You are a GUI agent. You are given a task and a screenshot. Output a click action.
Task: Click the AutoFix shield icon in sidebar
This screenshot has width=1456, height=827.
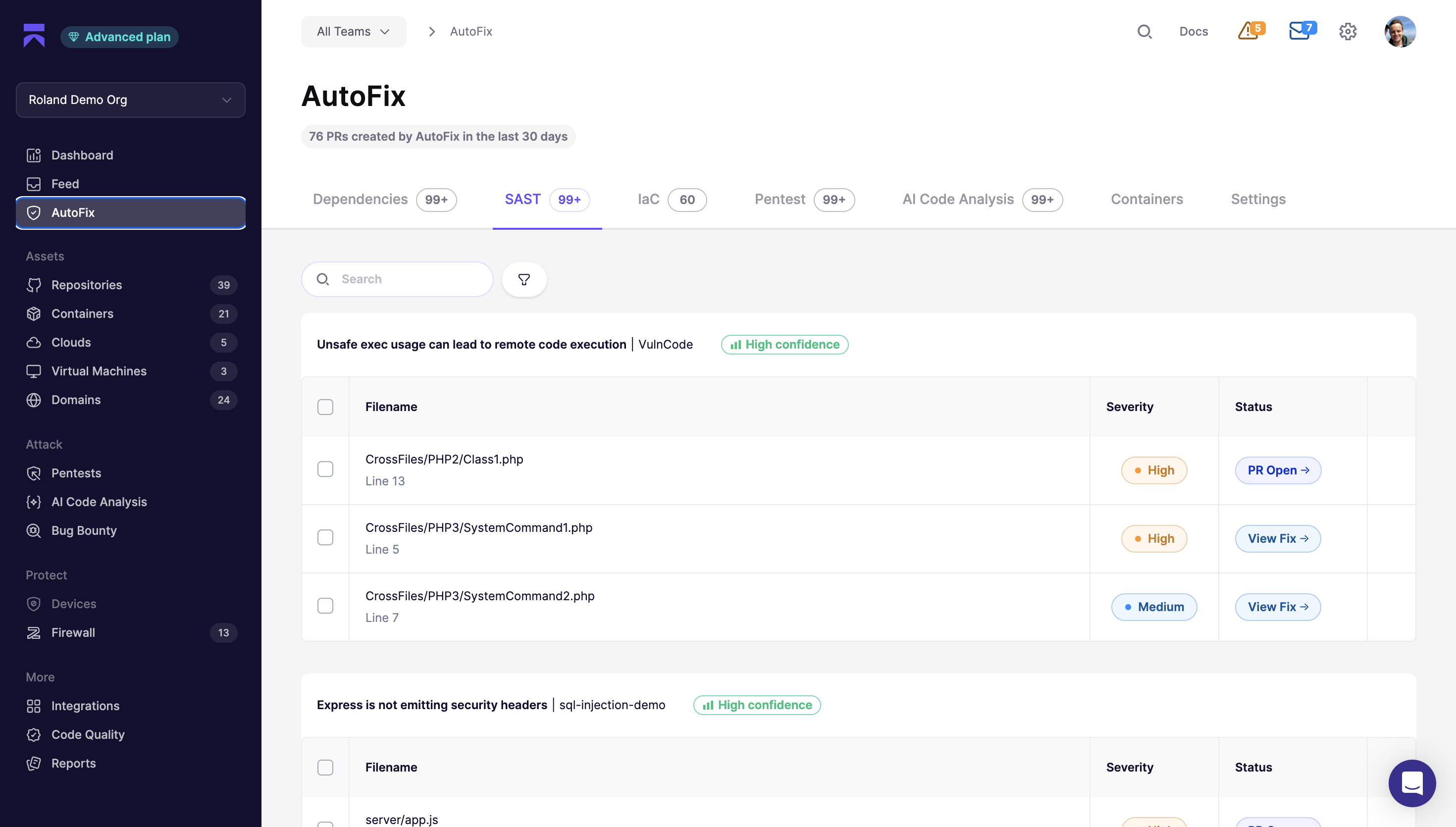[34, 212]
